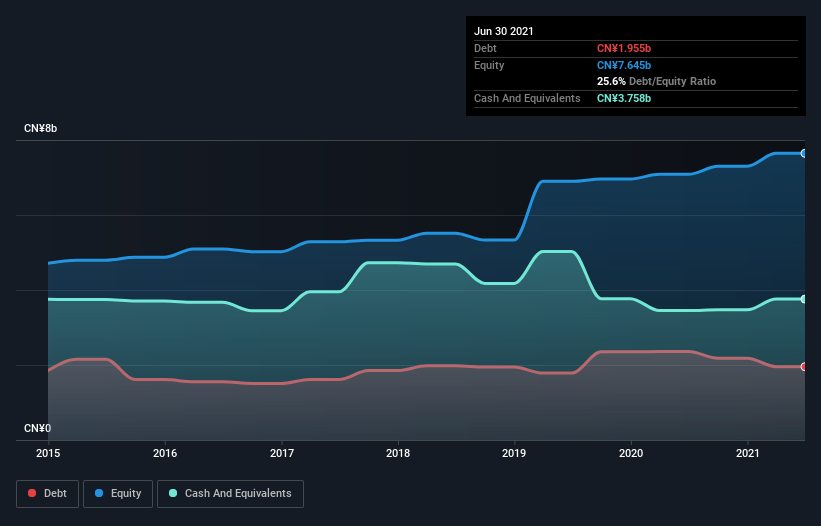
Task: Click the teal Cash endpoint marker
Action: [803, 299]
